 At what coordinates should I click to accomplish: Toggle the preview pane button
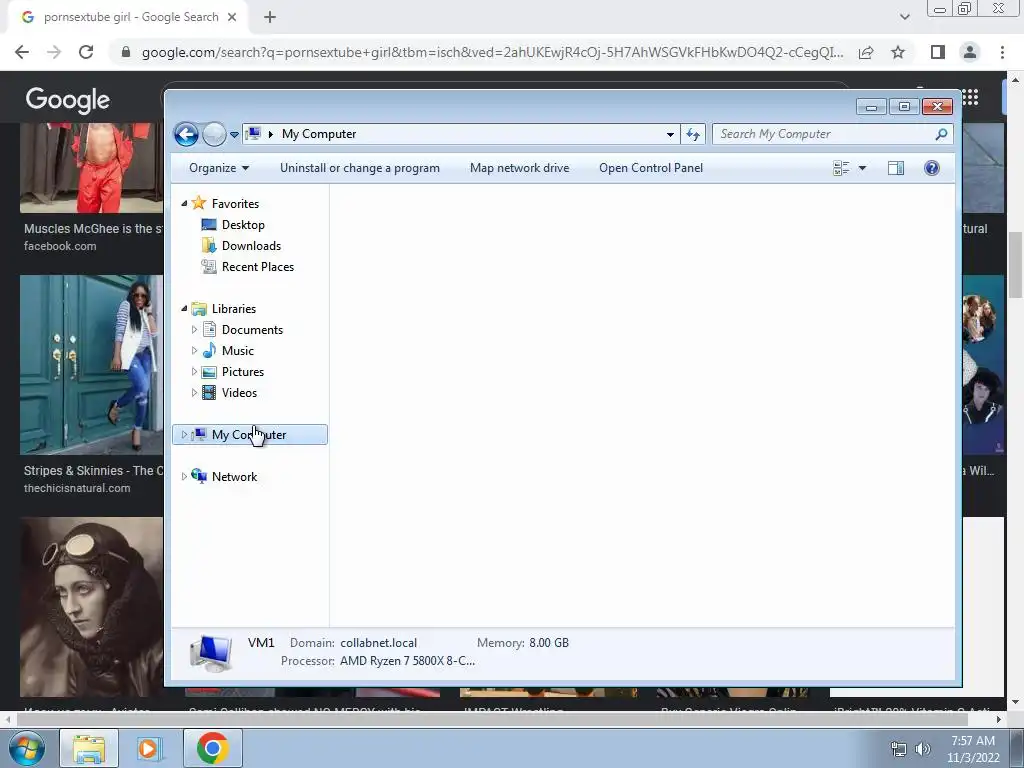coord(896,168)
